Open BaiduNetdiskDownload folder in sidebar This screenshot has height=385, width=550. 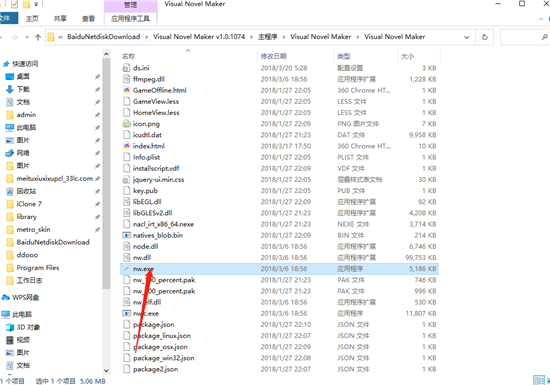pyautogui.click(x=53, y=242)
